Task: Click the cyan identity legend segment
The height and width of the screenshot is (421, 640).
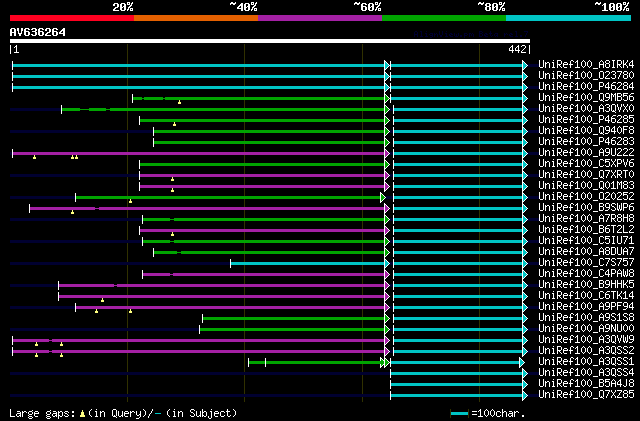Action: tap(569, 18)
